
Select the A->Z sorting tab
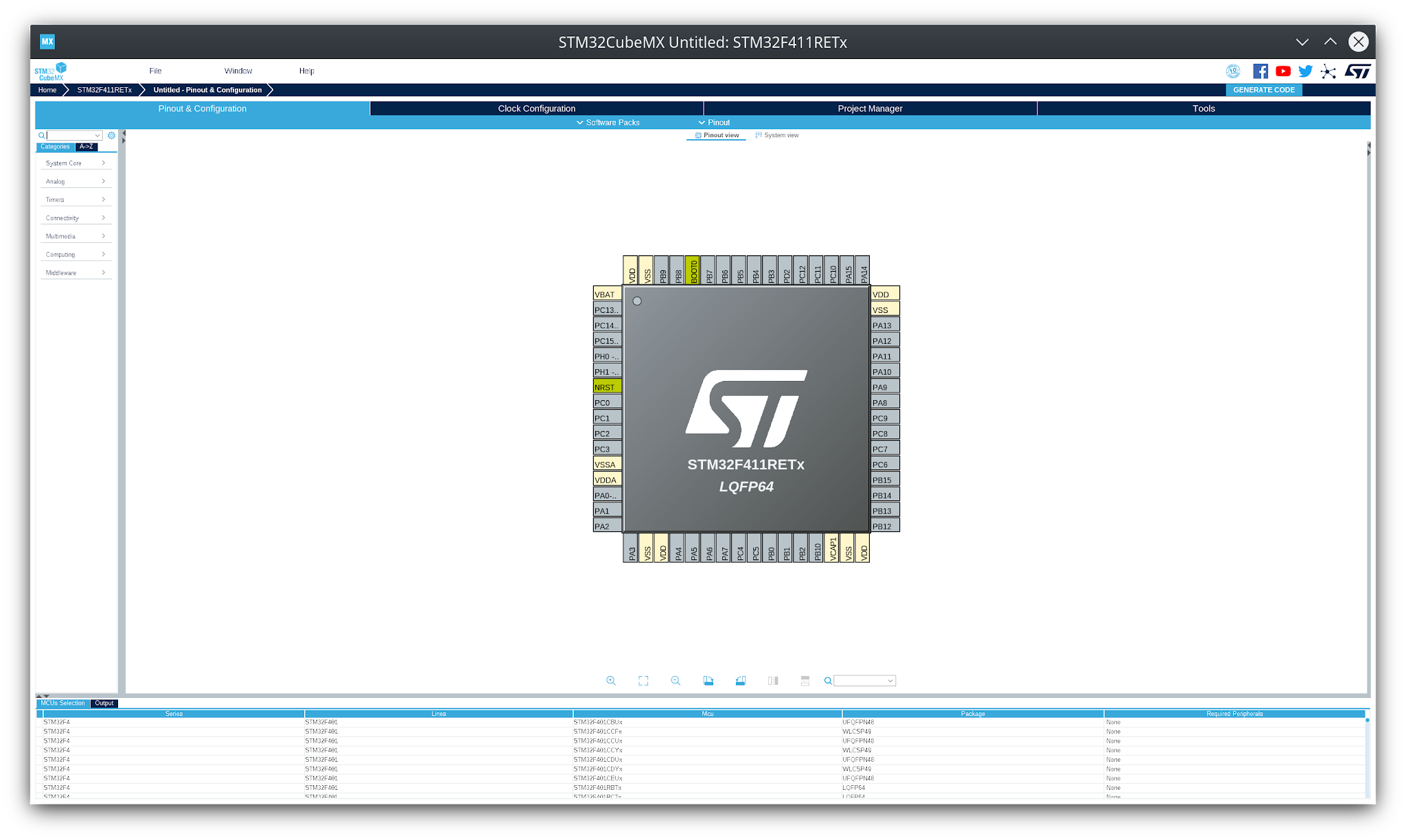point(87,147)
